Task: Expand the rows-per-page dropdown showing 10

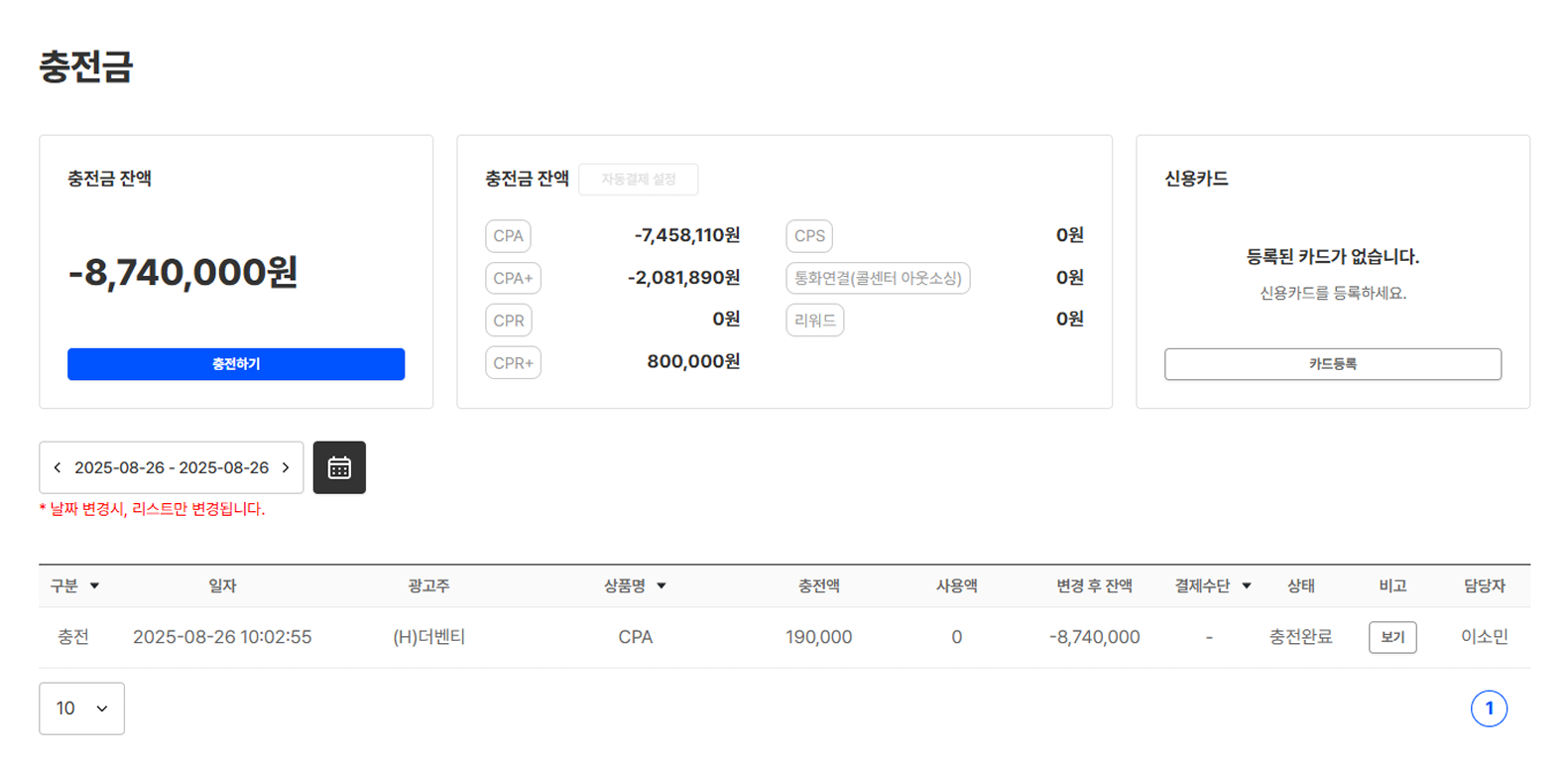Action: (81, 709)
